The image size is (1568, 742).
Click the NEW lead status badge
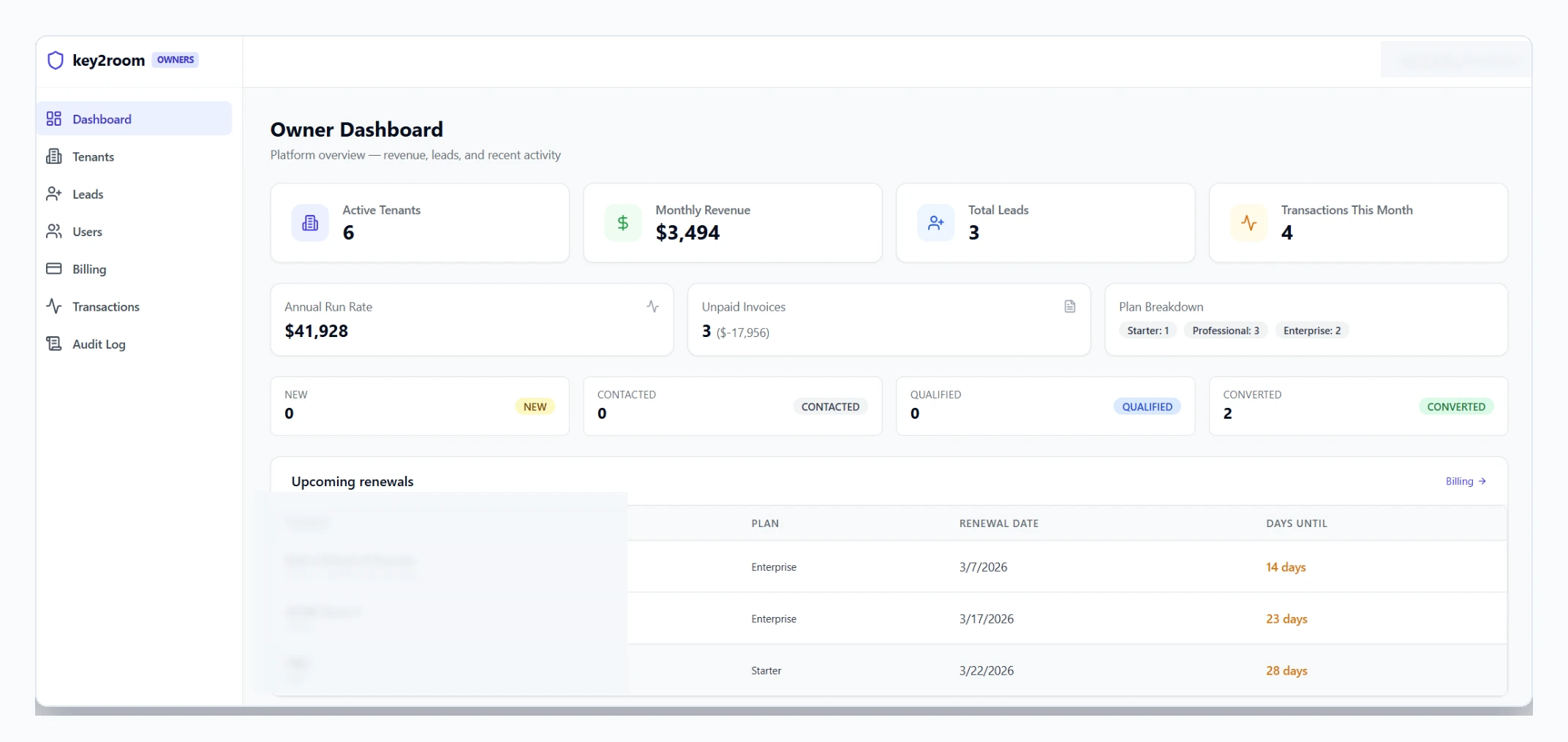pos(535,406)
